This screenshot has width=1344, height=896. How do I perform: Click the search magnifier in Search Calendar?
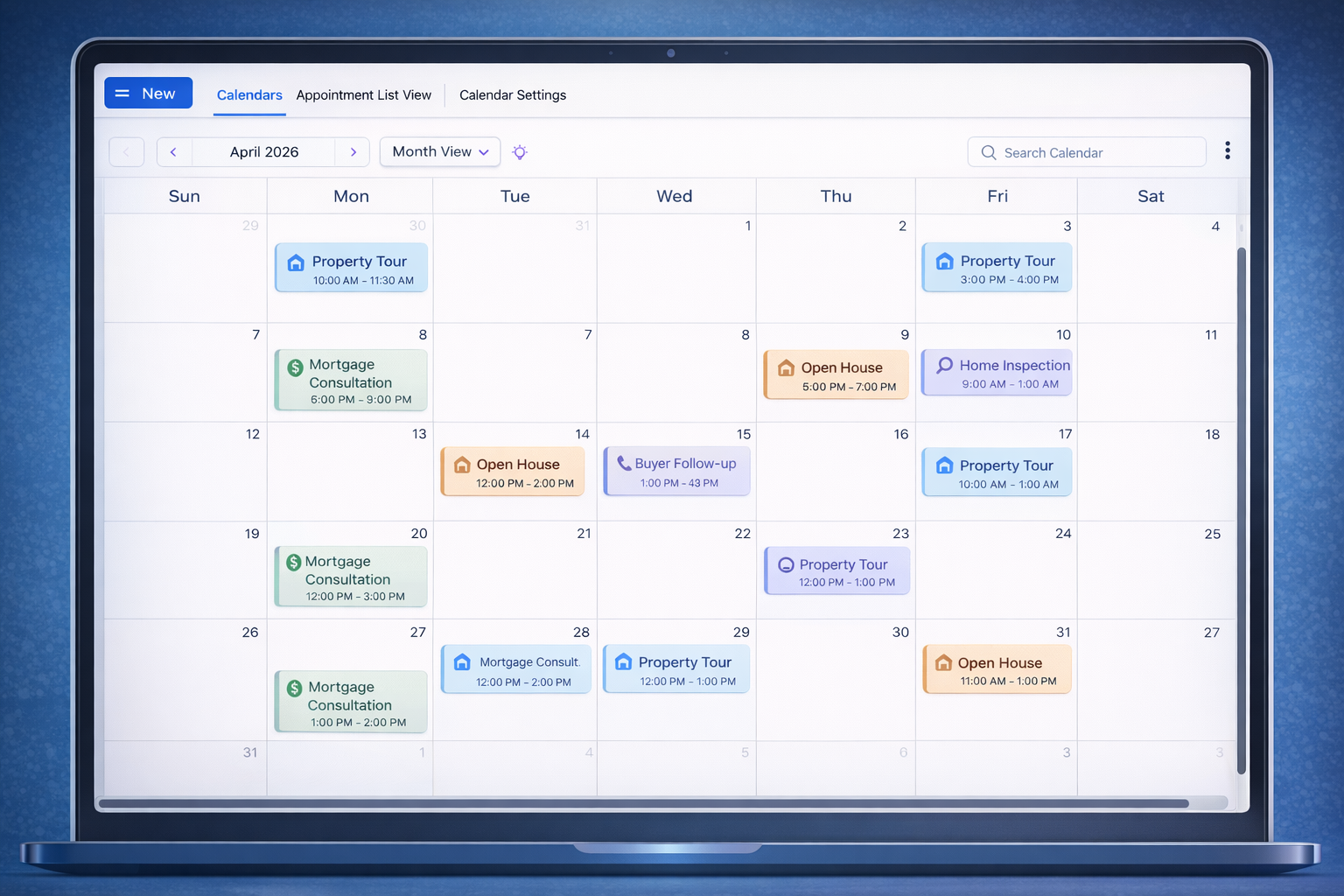click(x=988, y=151)
